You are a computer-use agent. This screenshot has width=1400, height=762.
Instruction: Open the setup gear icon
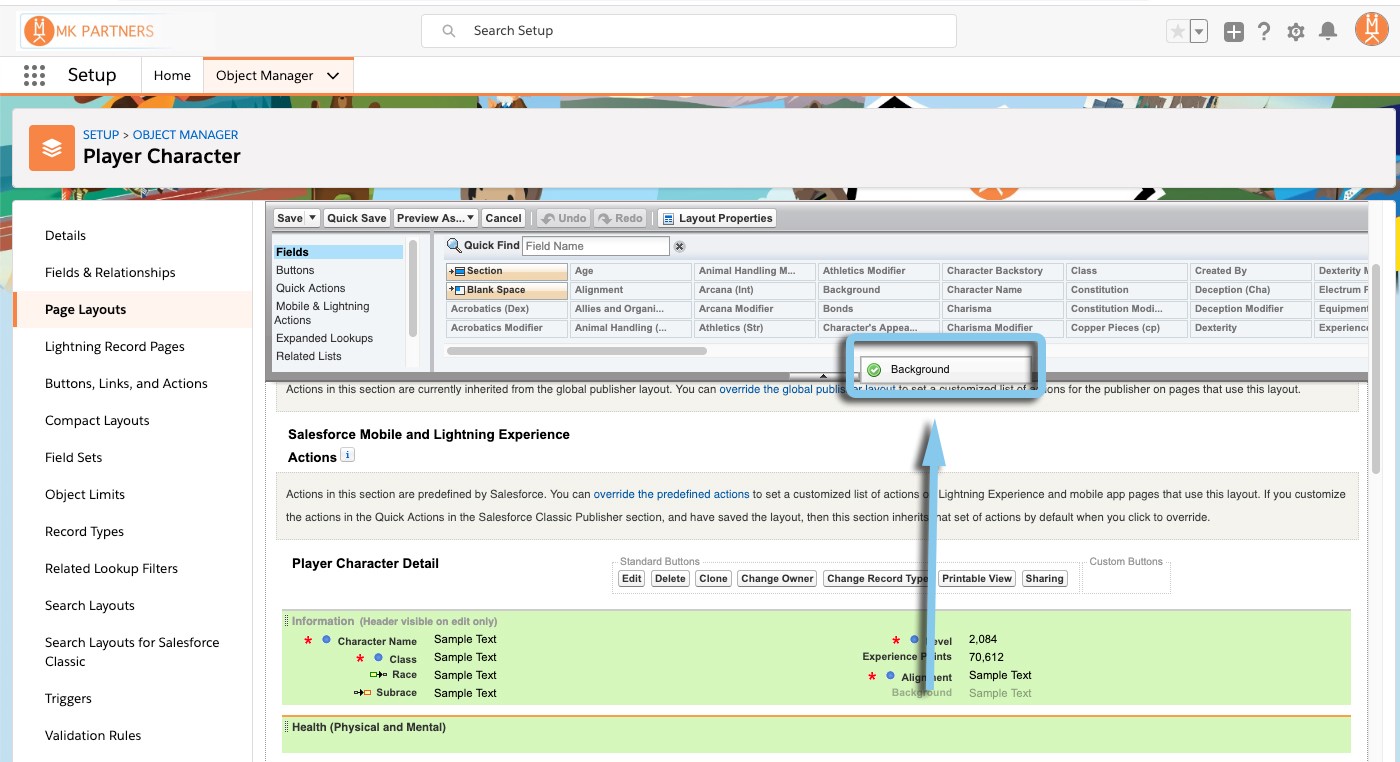click(x=1296, y=32)
